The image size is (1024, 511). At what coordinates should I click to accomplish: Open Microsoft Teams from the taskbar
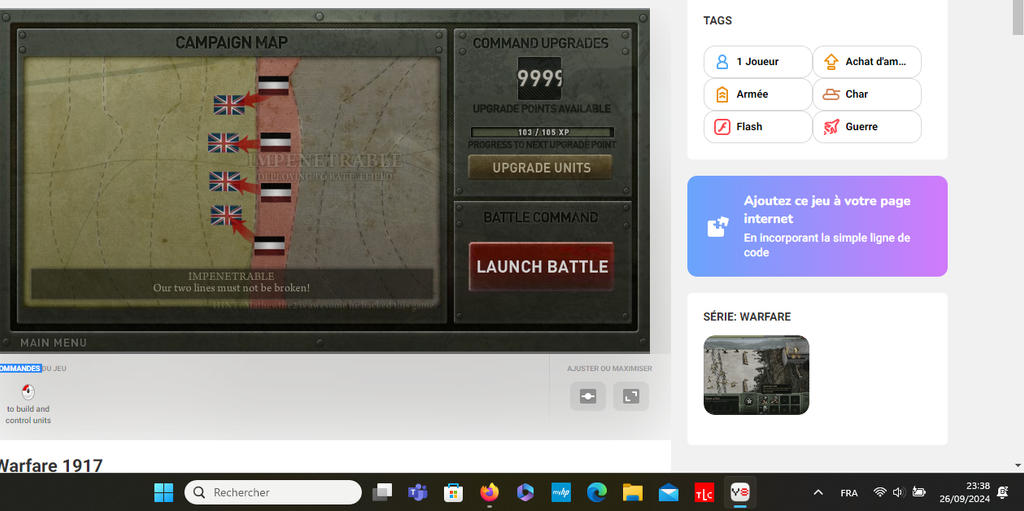click(417, 492)
